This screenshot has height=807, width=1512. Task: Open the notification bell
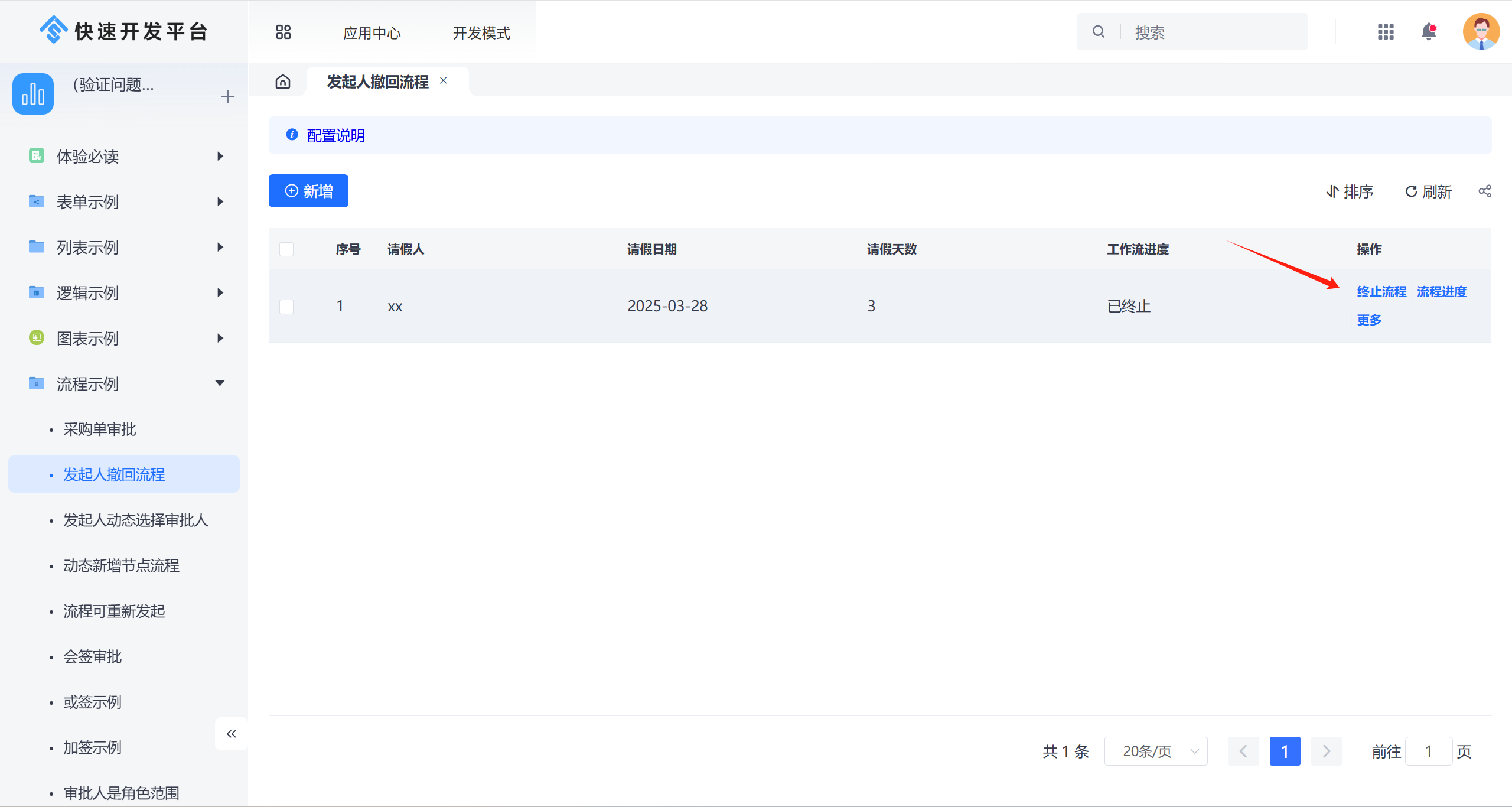1429,32
